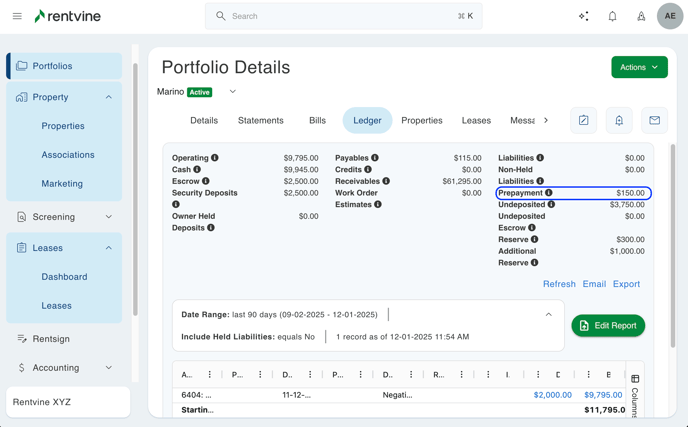Image resolution: width=688 pixels, height=427 pixels.
Task: Click the notifications bell icon in header
Action: pos(612,16)
